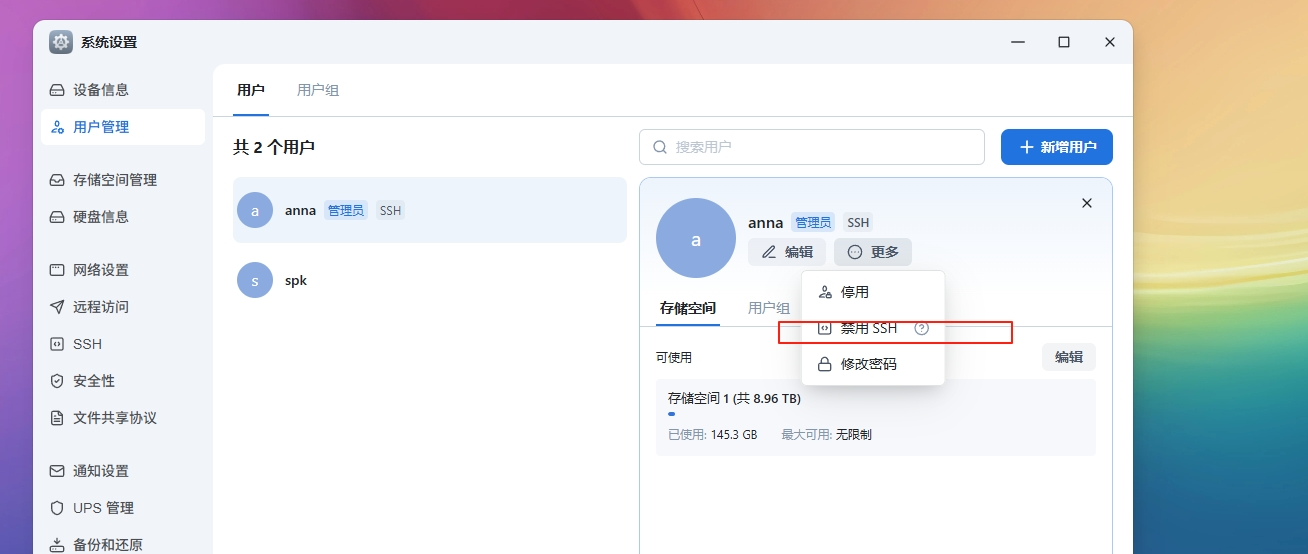Click the "最大可用: 无限制" text
Screen dimensions: 1308x554
coord(826,435)
